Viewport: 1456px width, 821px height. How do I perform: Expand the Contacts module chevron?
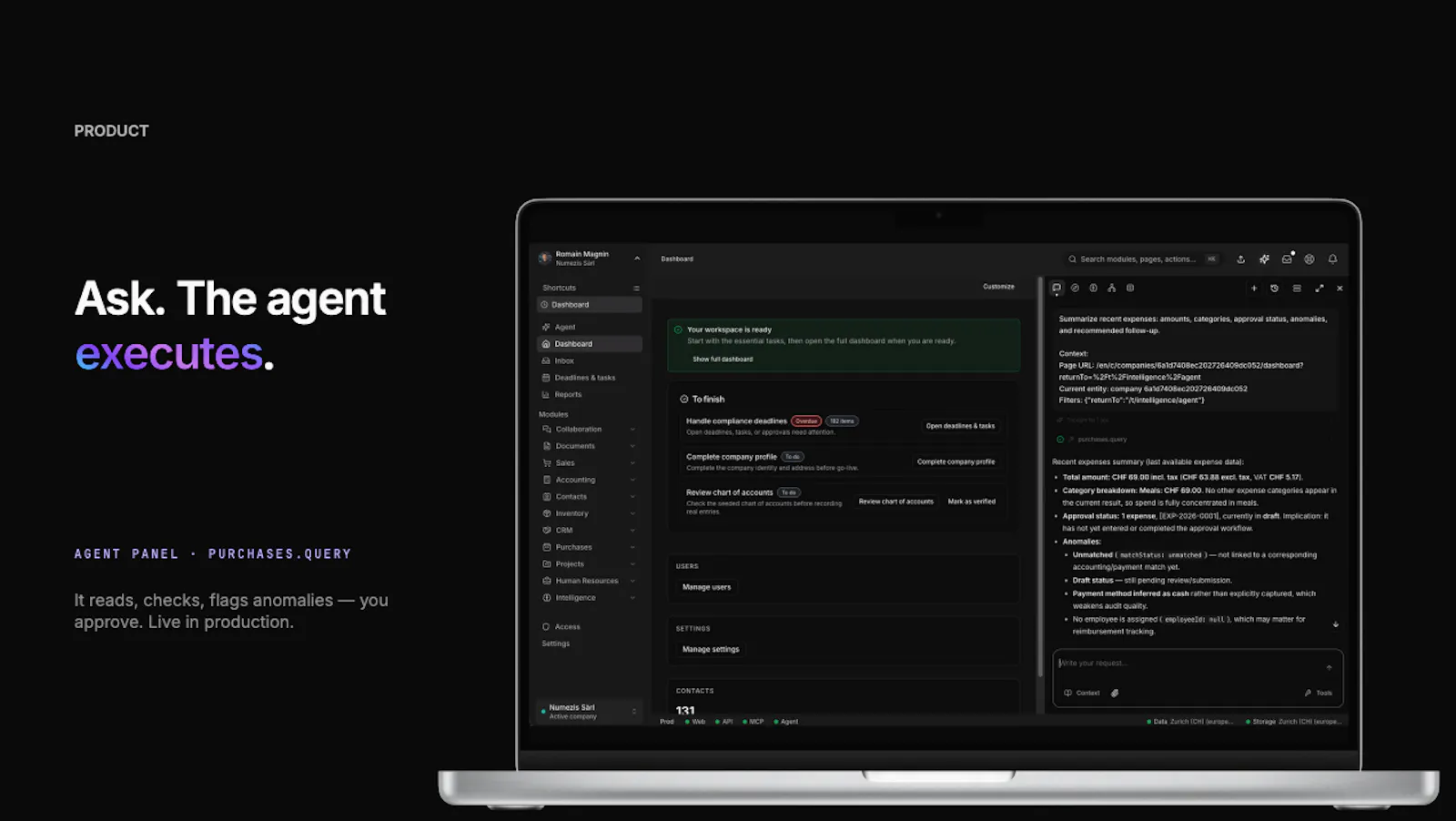(x=632, y=497)
